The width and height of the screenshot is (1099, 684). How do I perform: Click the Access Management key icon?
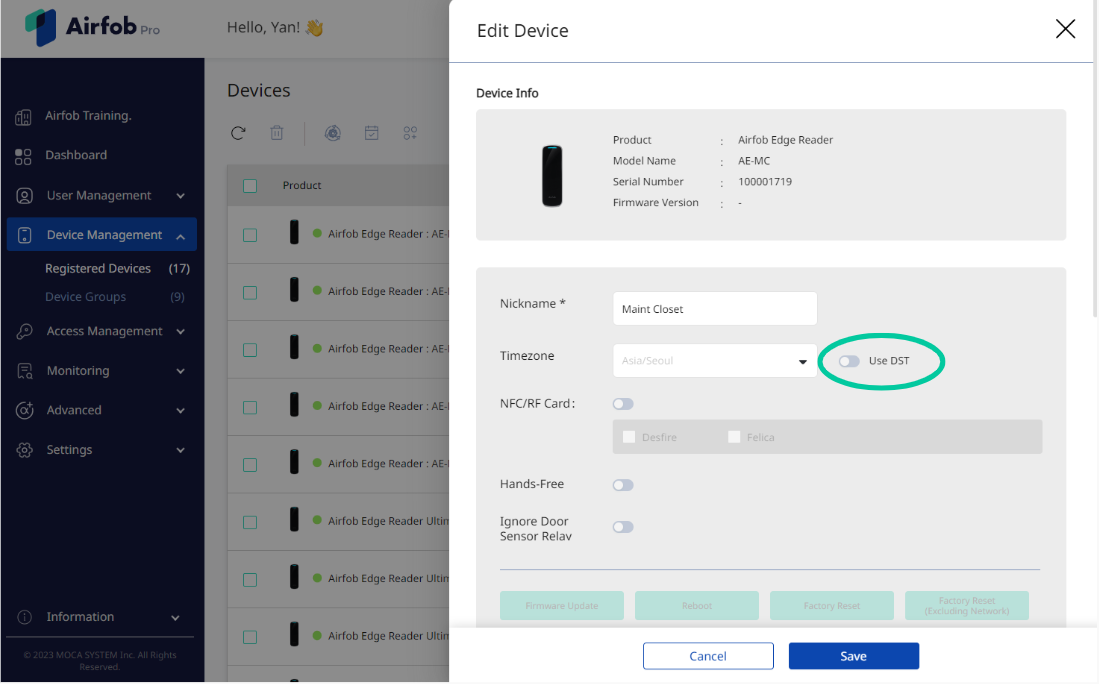tap(25, 331)
